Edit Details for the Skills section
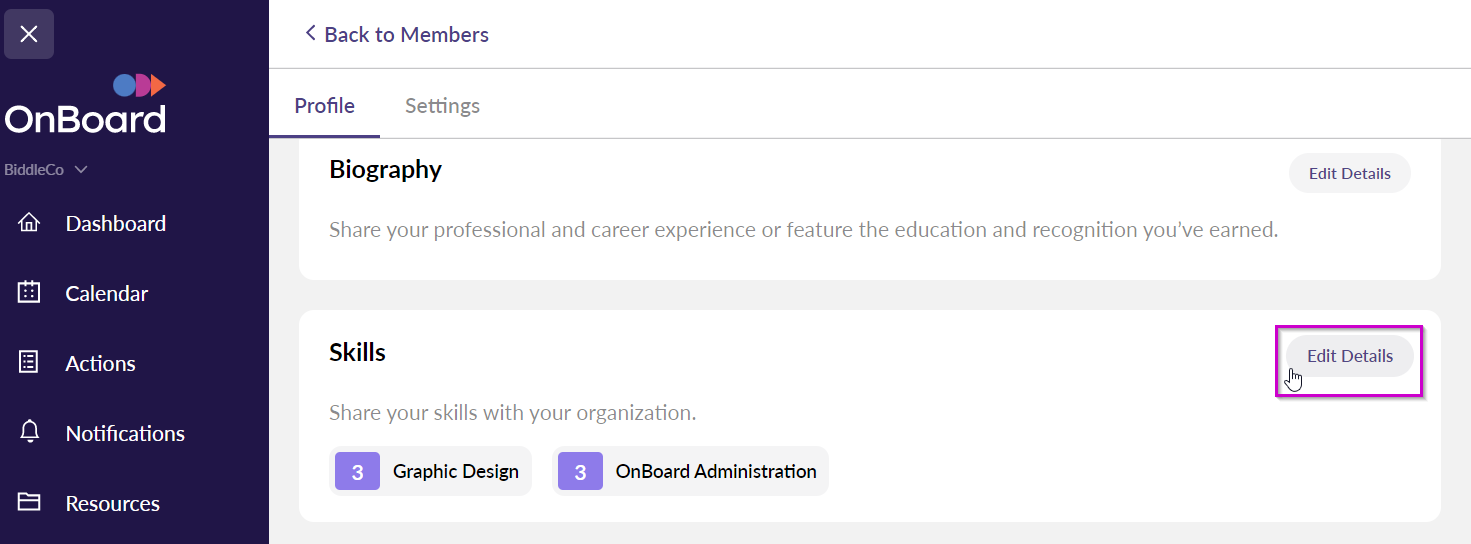 click(1349, 356)
